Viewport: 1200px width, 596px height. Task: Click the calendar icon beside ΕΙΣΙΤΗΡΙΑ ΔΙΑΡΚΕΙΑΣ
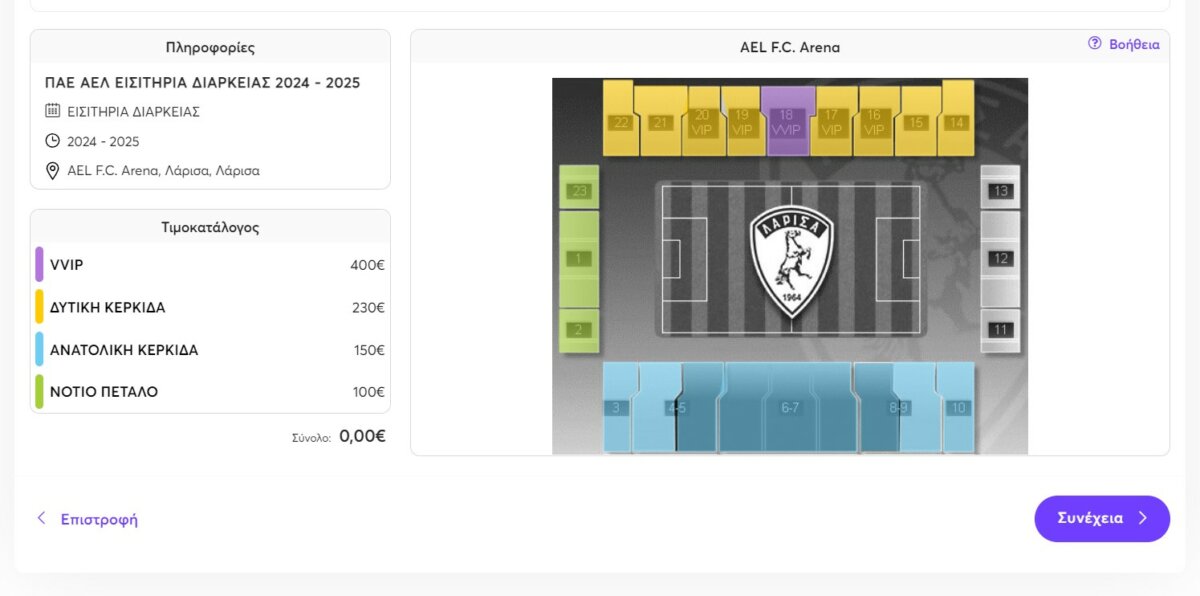click(x=53, y=111)
